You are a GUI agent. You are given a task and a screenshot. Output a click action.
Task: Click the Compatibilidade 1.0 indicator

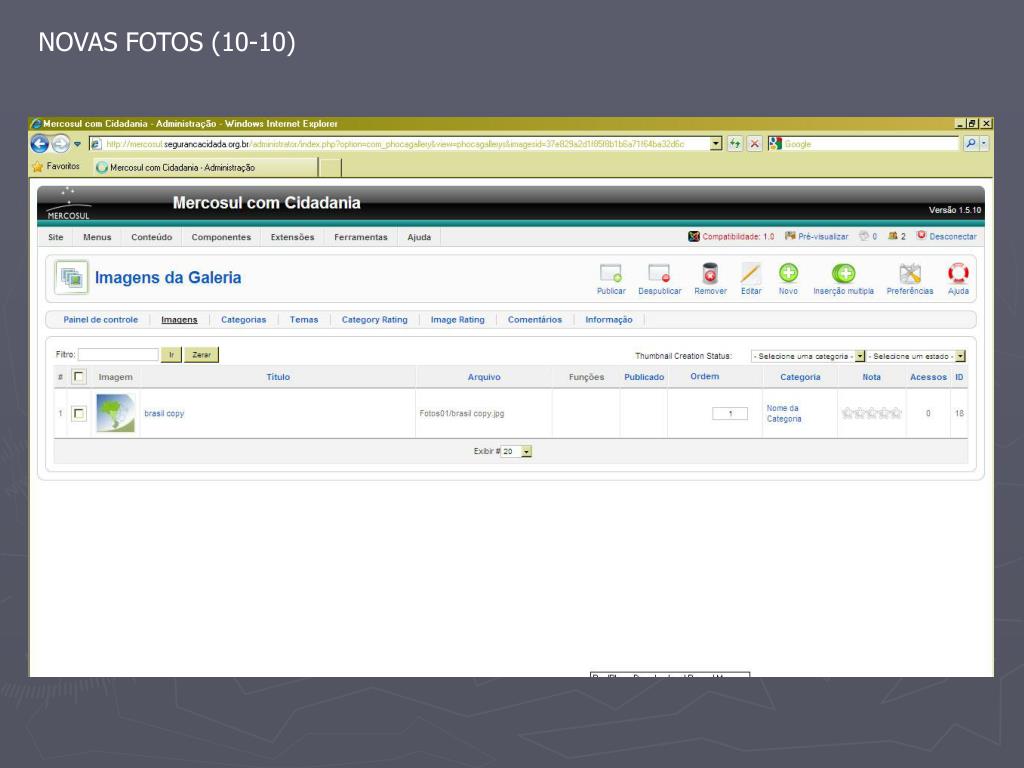[x=731, y=236]
